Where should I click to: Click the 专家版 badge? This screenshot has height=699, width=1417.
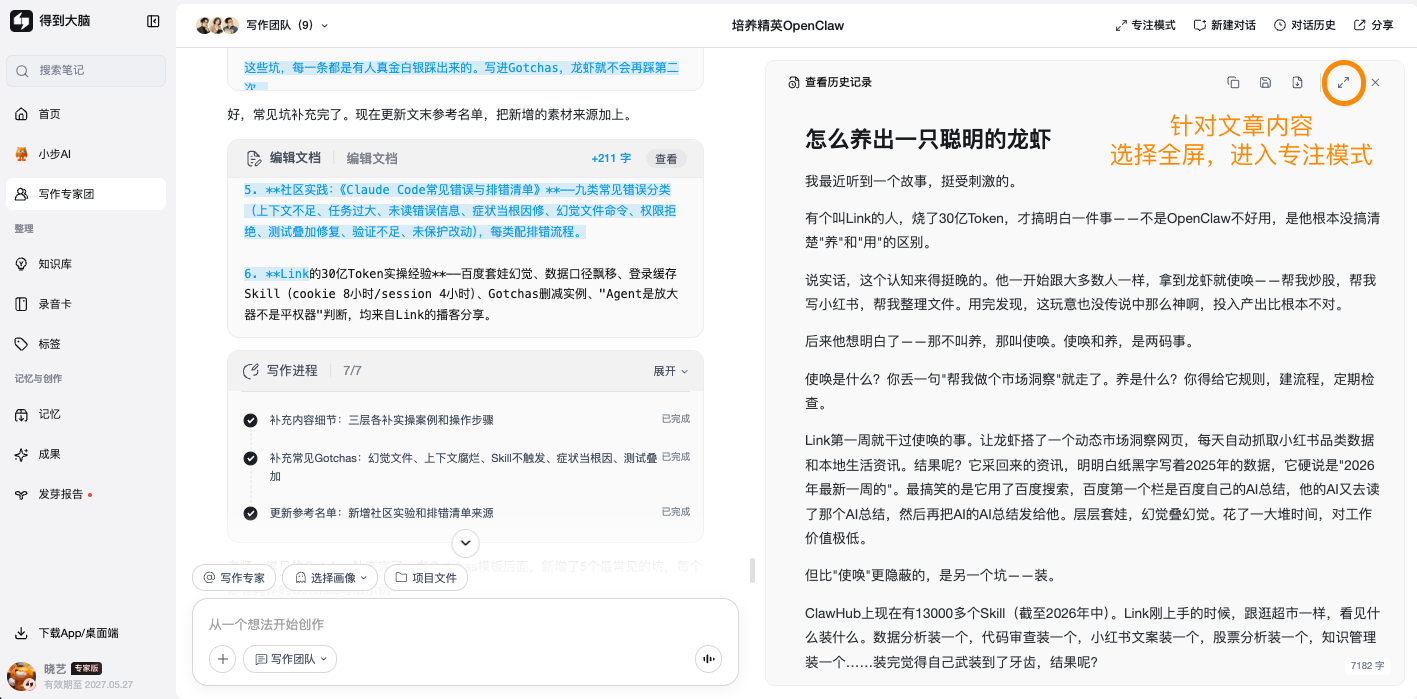[x=85, y=668]
